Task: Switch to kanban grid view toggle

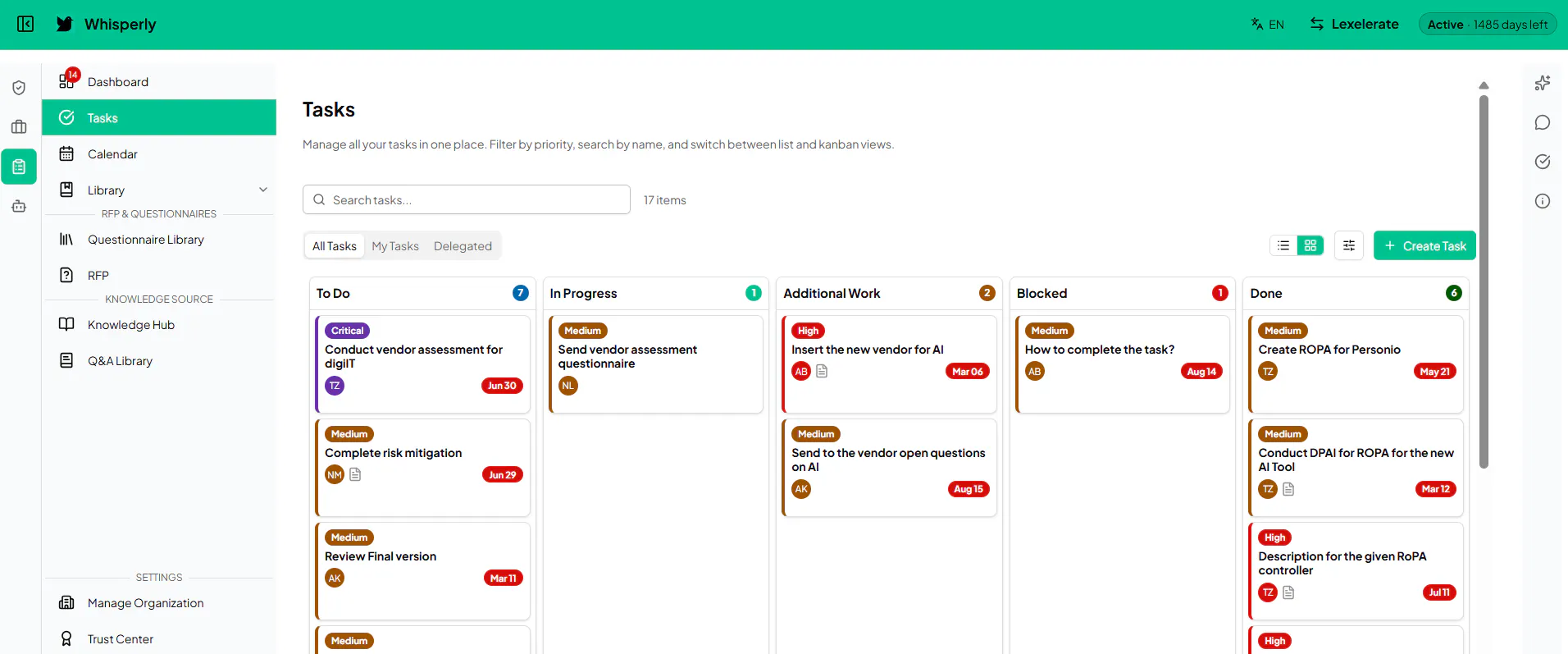Action: coord(1310,245)
